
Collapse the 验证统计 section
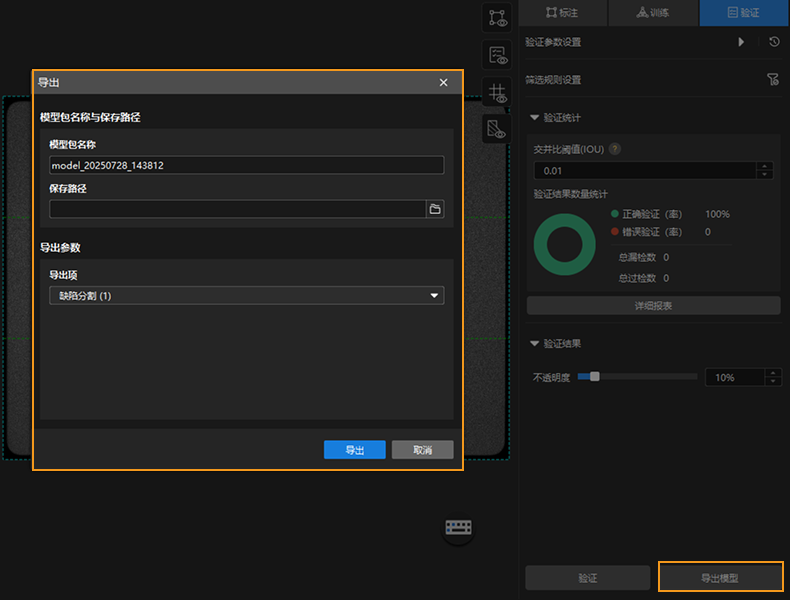tap(535, 118)
